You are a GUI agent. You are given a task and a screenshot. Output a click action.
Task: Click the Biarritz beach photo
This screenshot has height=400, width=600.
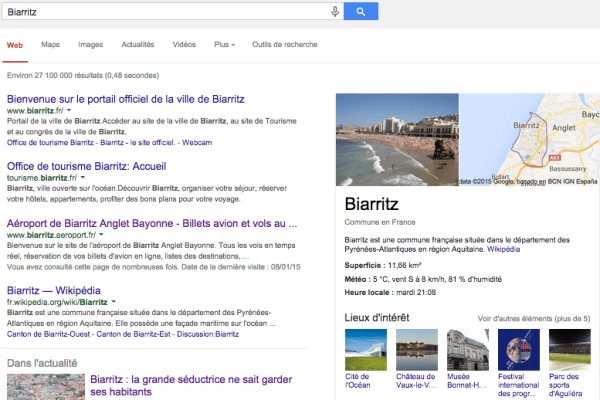point(397,140)
